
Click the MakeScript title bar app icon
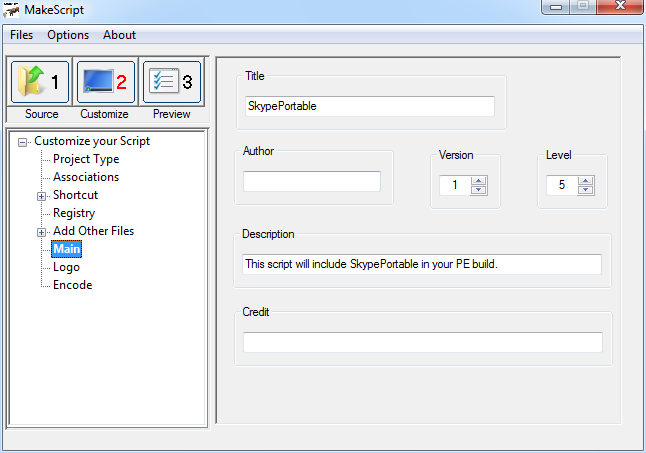[11, 10]
